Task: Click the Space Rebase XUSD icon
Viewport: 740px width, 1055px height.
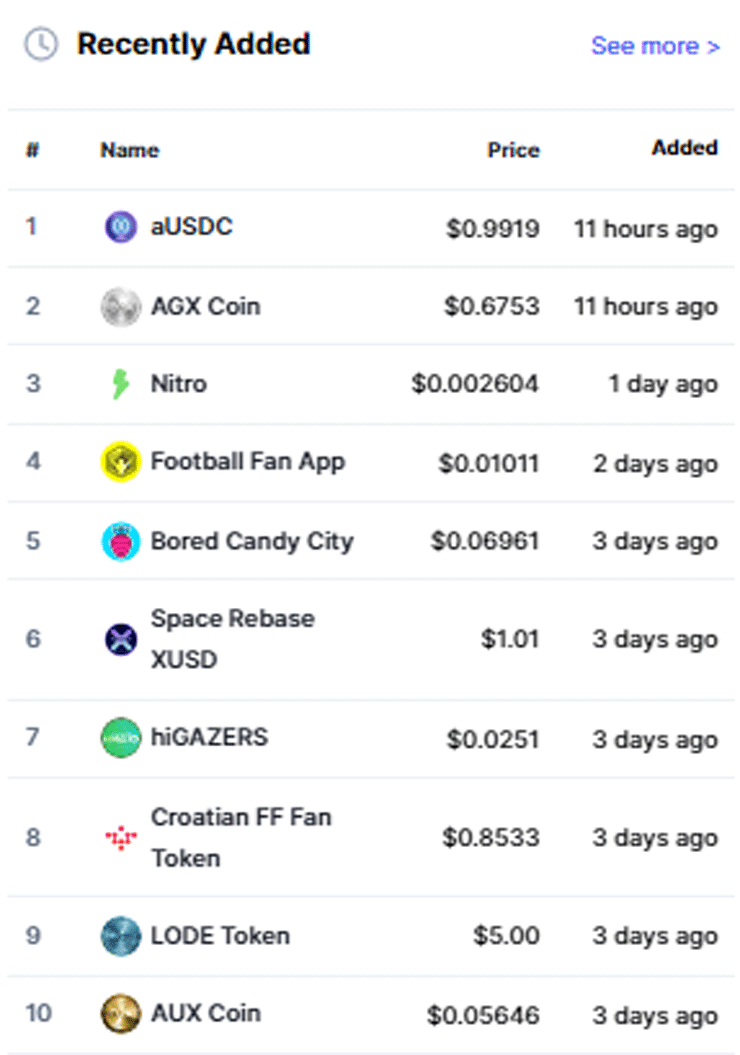Action: pos(121,639)
